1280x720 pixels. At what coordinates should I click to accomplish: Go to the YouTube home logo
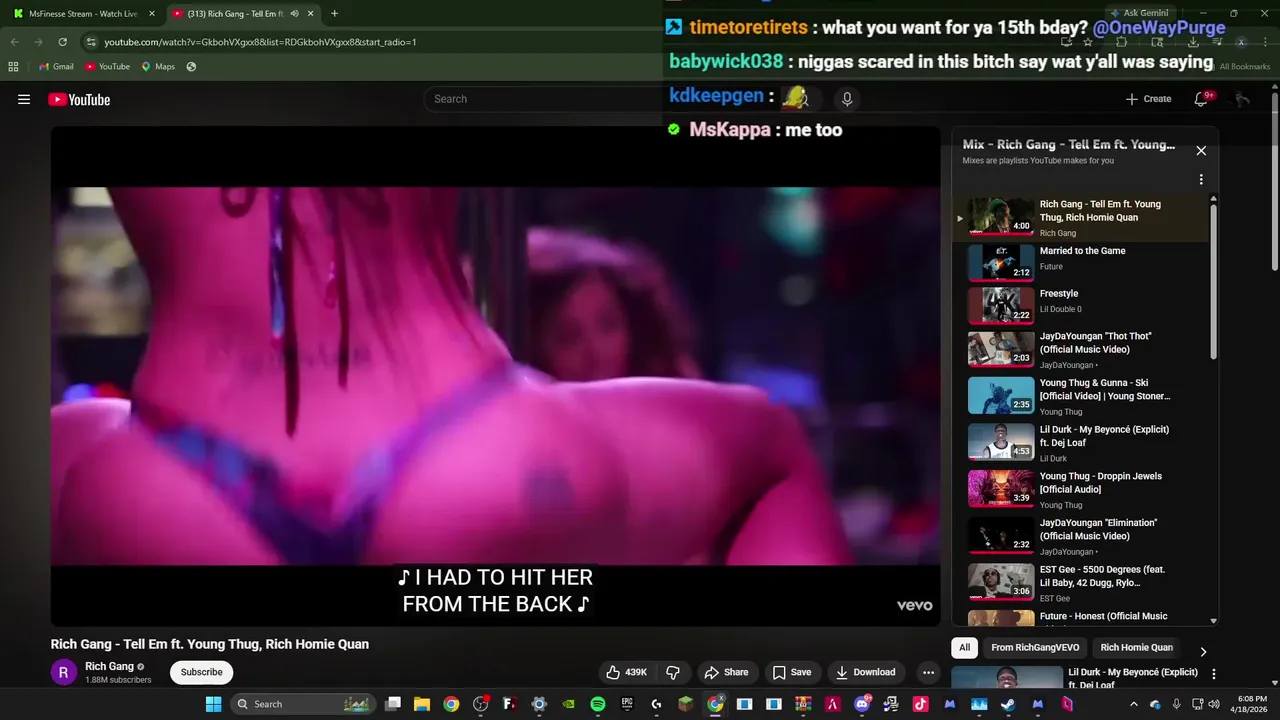click(x=79, y=99)
